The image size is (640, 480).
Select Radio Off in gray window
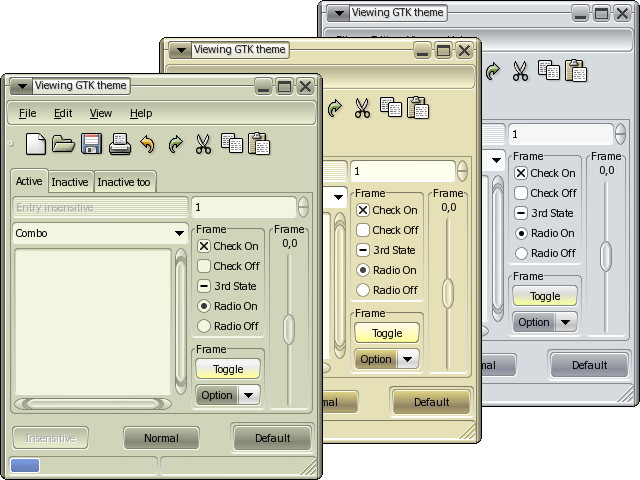(521, 253)
